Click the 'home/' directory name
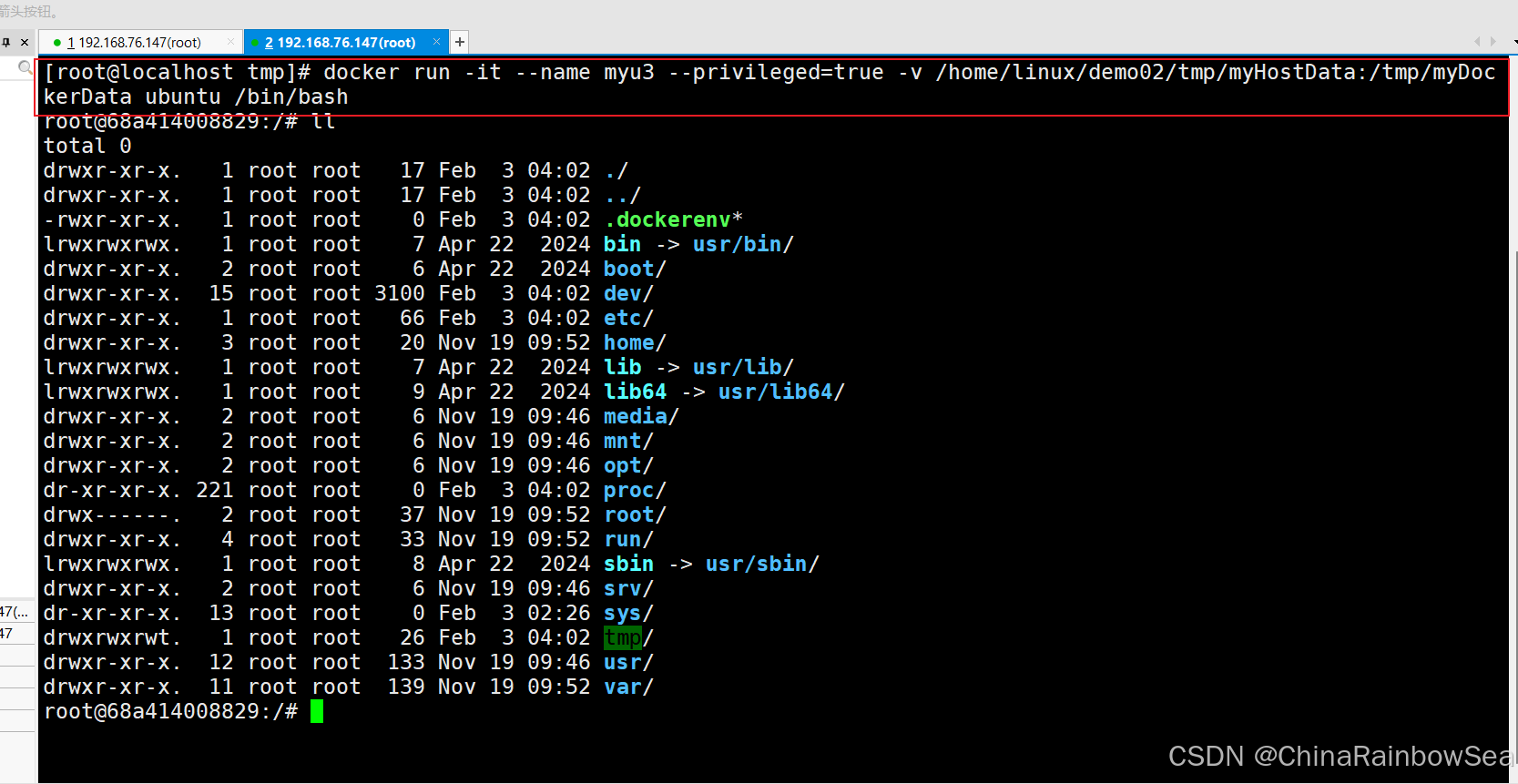 click(x=635, y=342)
